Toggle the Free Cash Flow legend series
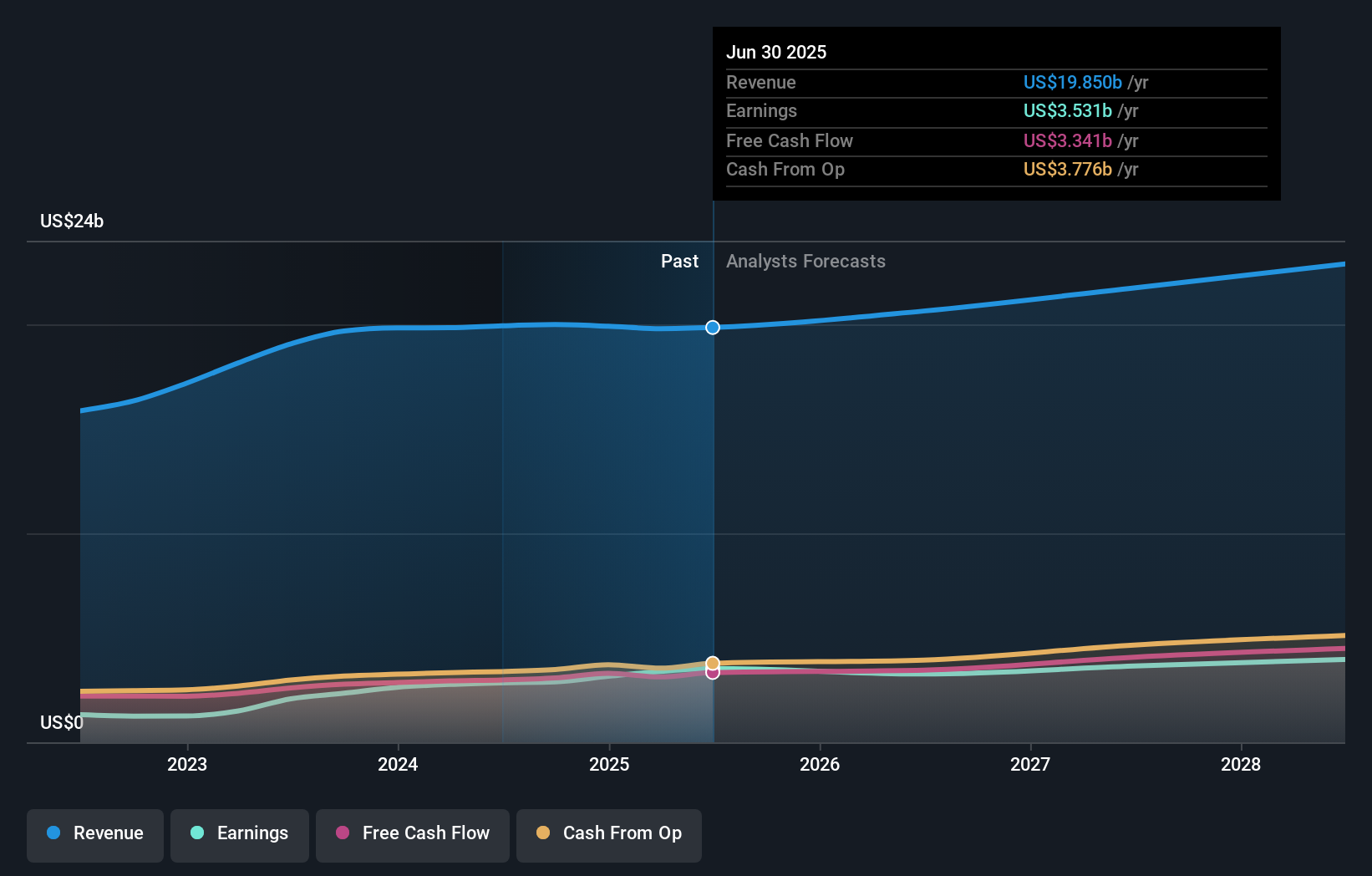This screenshot has width=1372, height=876. pyautogui.click(x=413, y=835)
